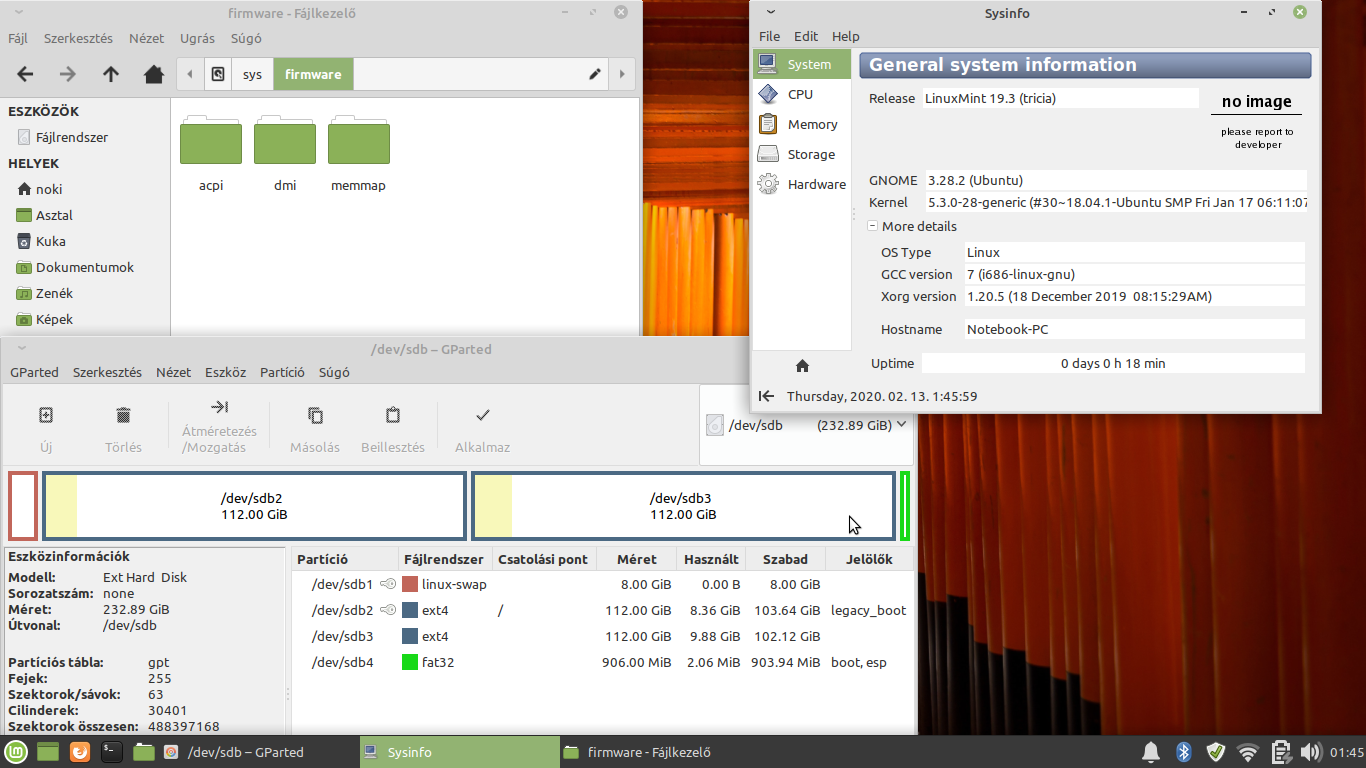Click the Új new partition tool
The width and height of the screenshot is (1366, 768).
(x=46, y=430)
